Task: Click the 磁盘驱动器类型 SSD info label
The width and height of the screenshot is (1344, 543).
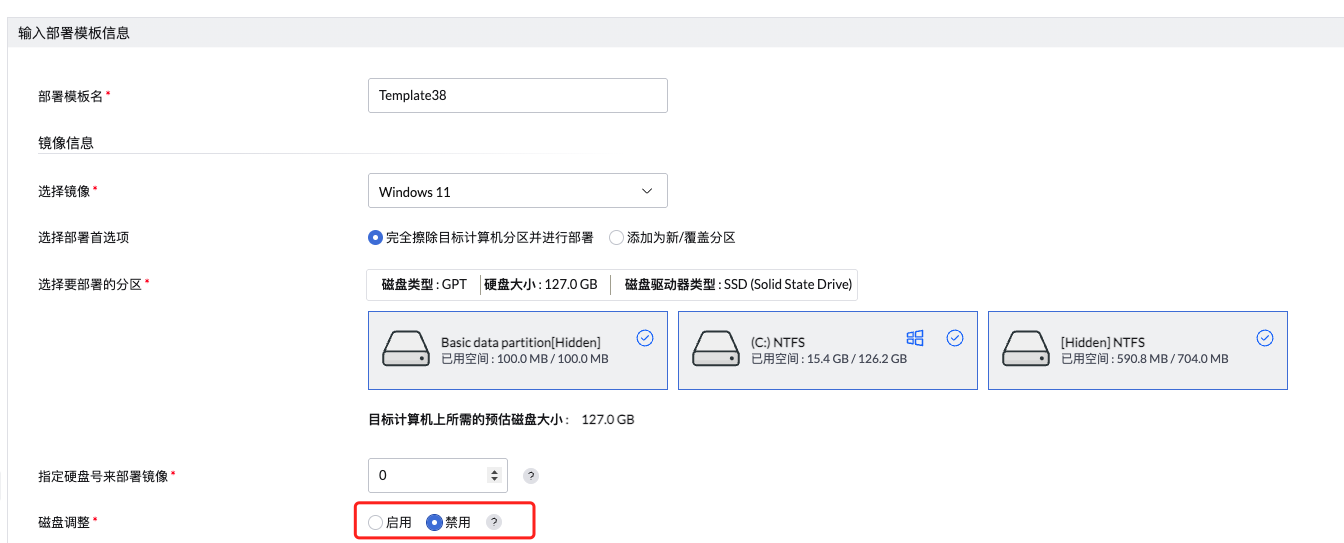Action: [x=738, y=284]
